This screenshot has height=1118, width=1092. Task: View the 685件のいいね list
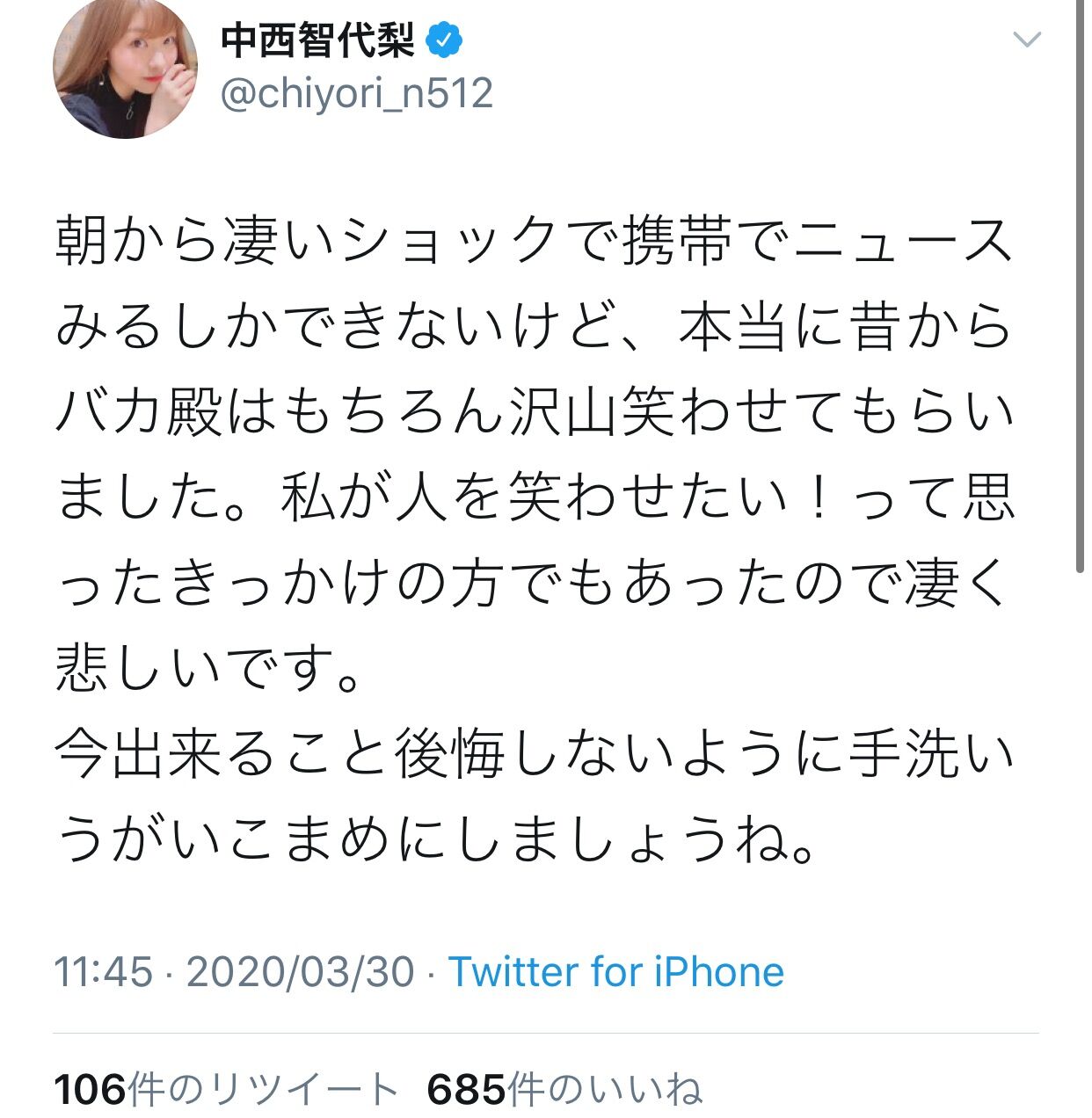click(x=564, y=1089)
